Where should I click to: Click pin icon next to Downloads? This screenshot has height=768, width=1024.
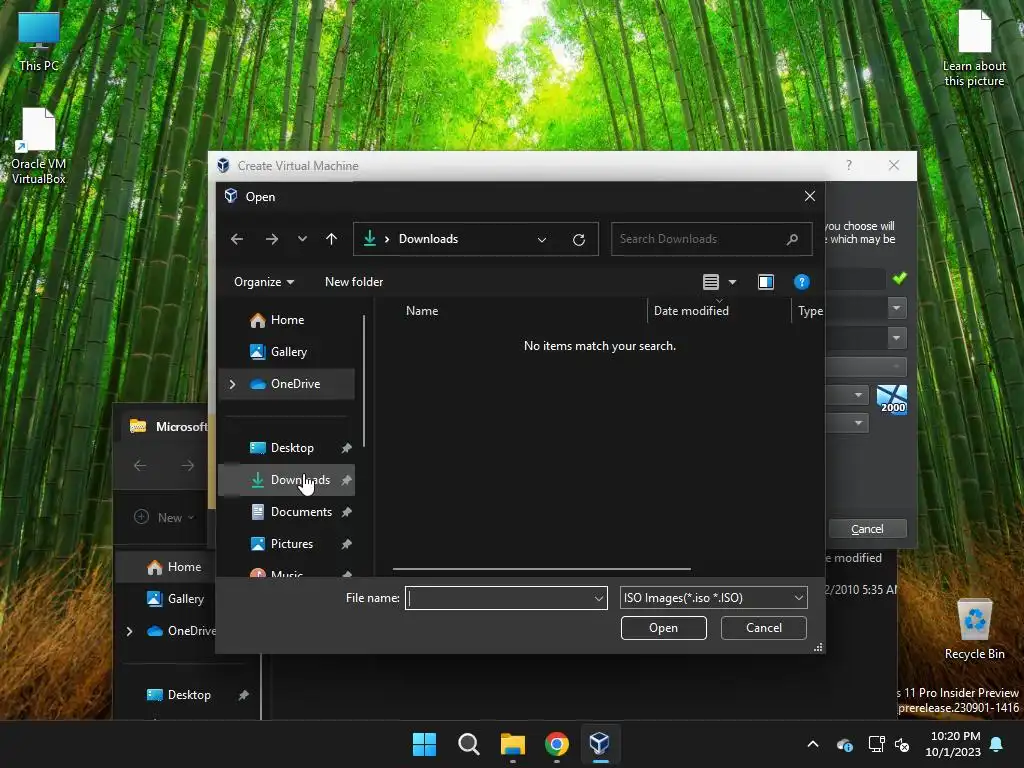346,480
